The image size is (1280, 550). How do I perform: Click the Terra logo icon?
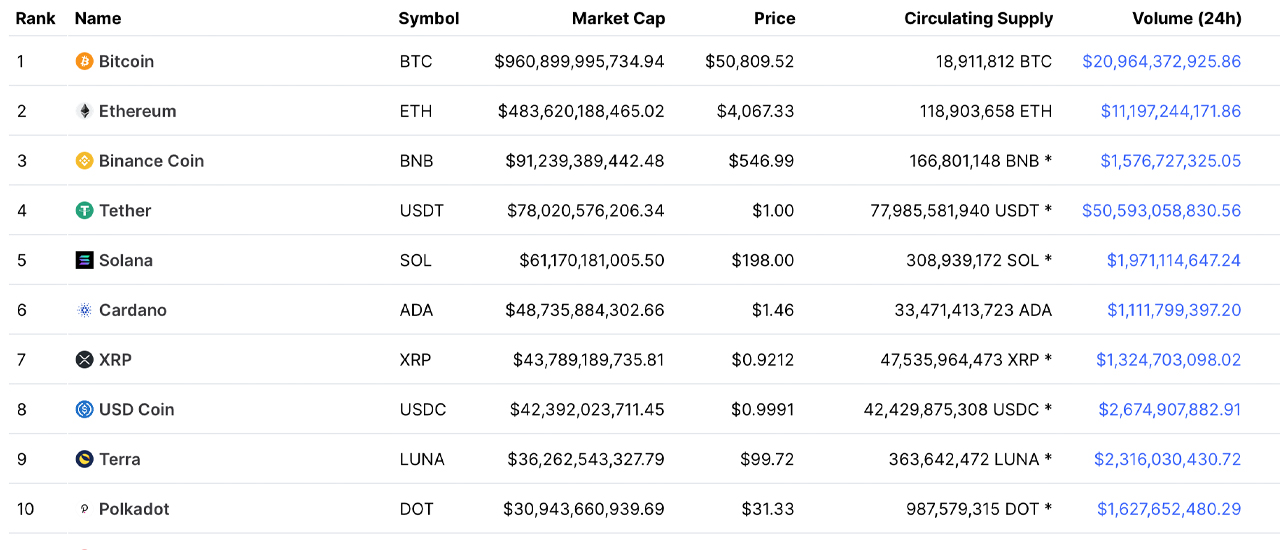pyautogui.click(x=85, y=459)
